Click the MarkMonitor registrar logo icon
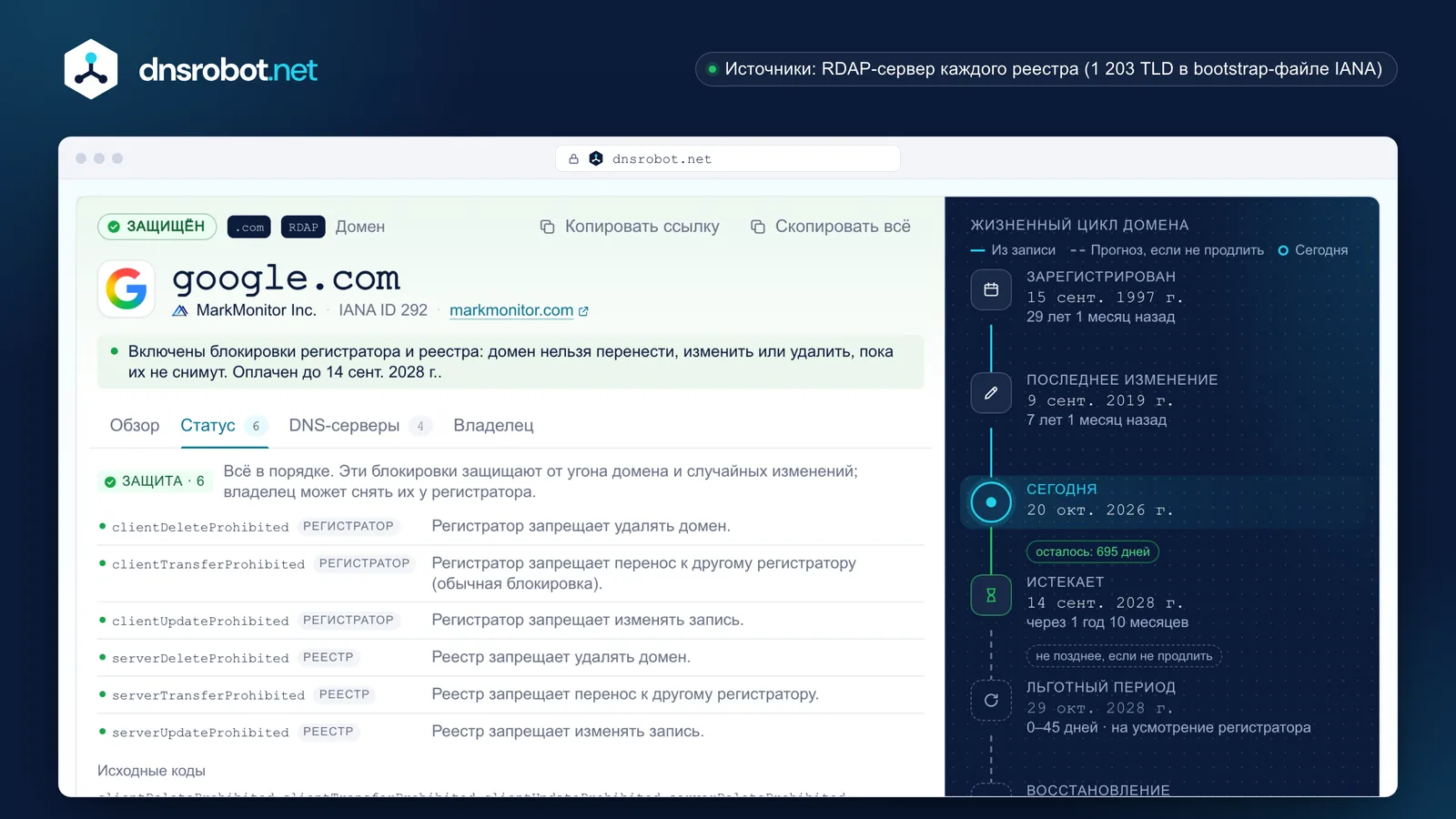The width and height of the screenshot is (1456, 819). tap(180, 310)
